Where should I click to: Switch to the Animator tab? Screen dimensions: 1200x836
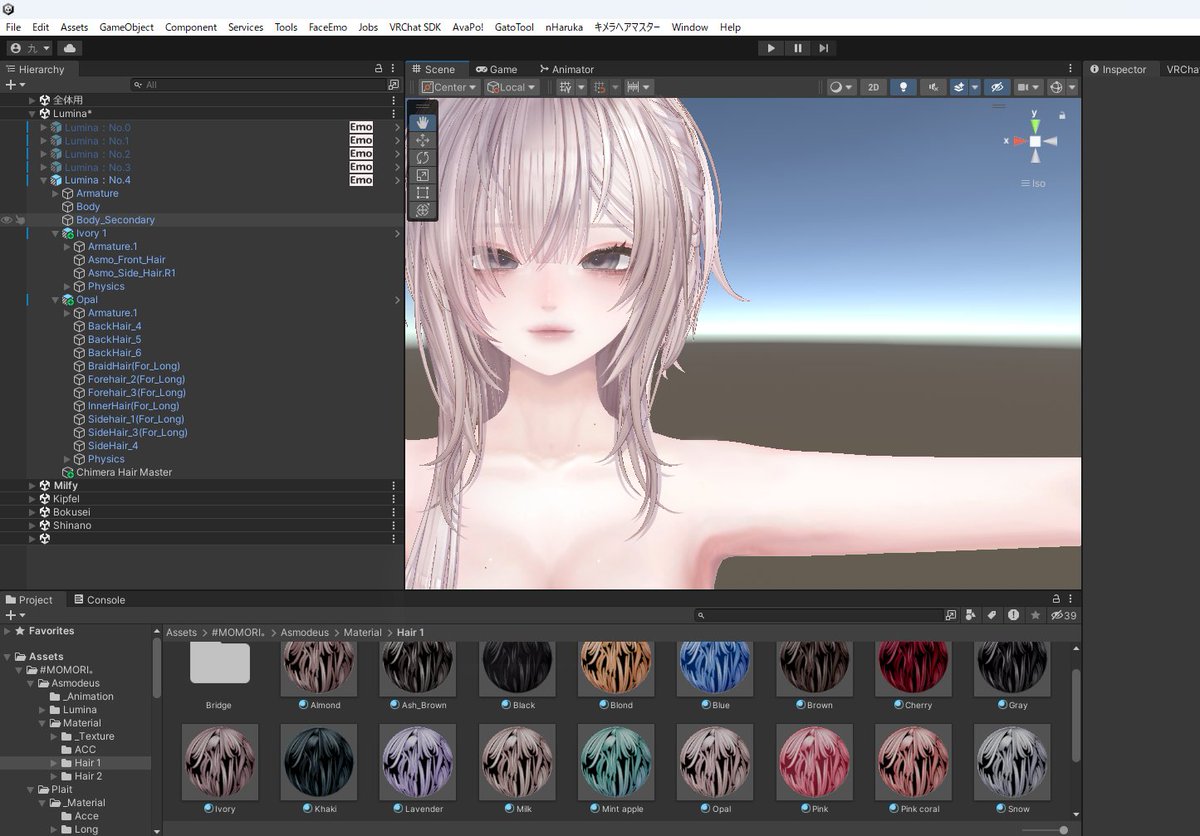click(x=566, y=69)
